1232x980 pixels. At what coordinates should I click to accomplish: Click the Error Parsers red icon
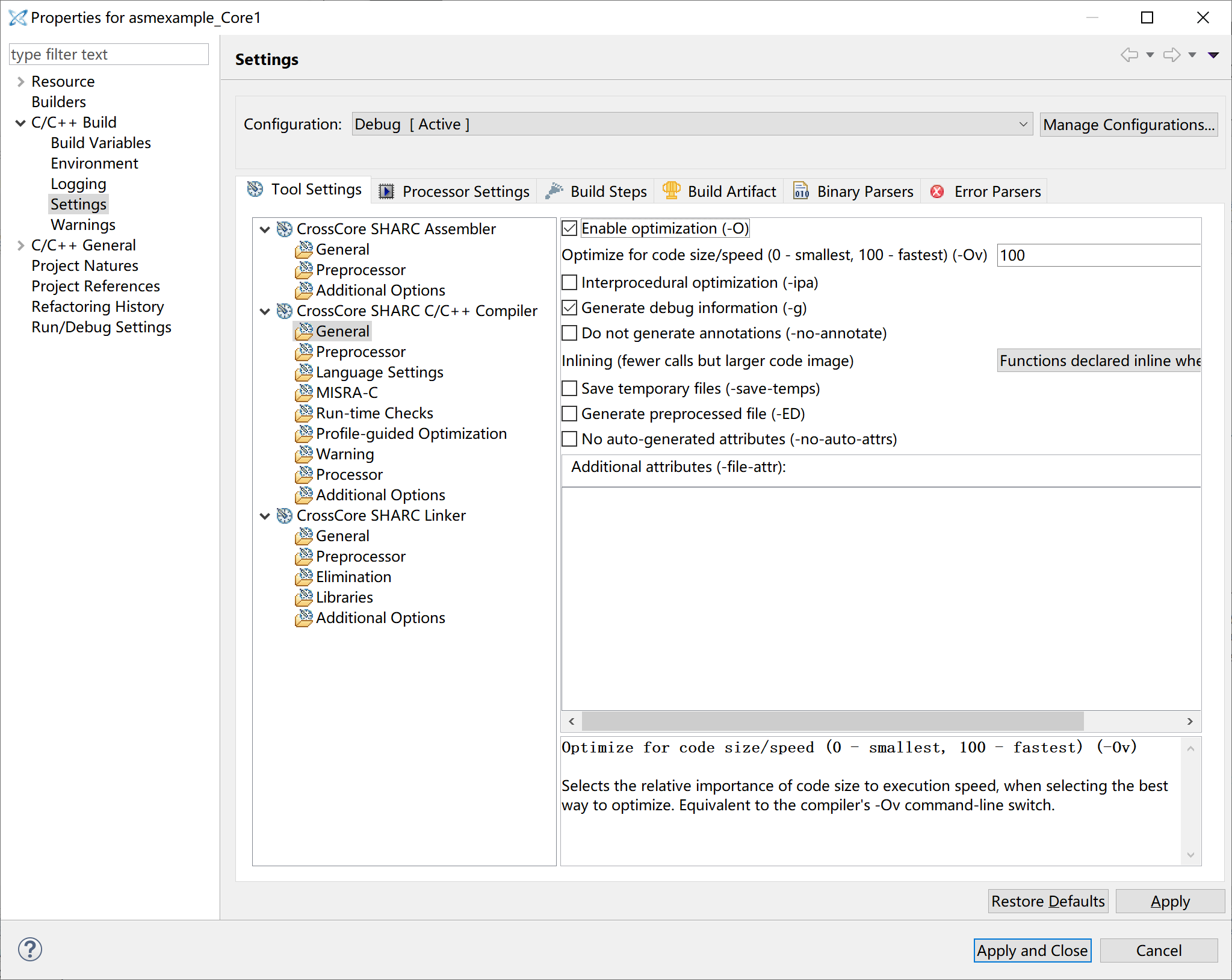pyautogui.click(x=937, y=191)
